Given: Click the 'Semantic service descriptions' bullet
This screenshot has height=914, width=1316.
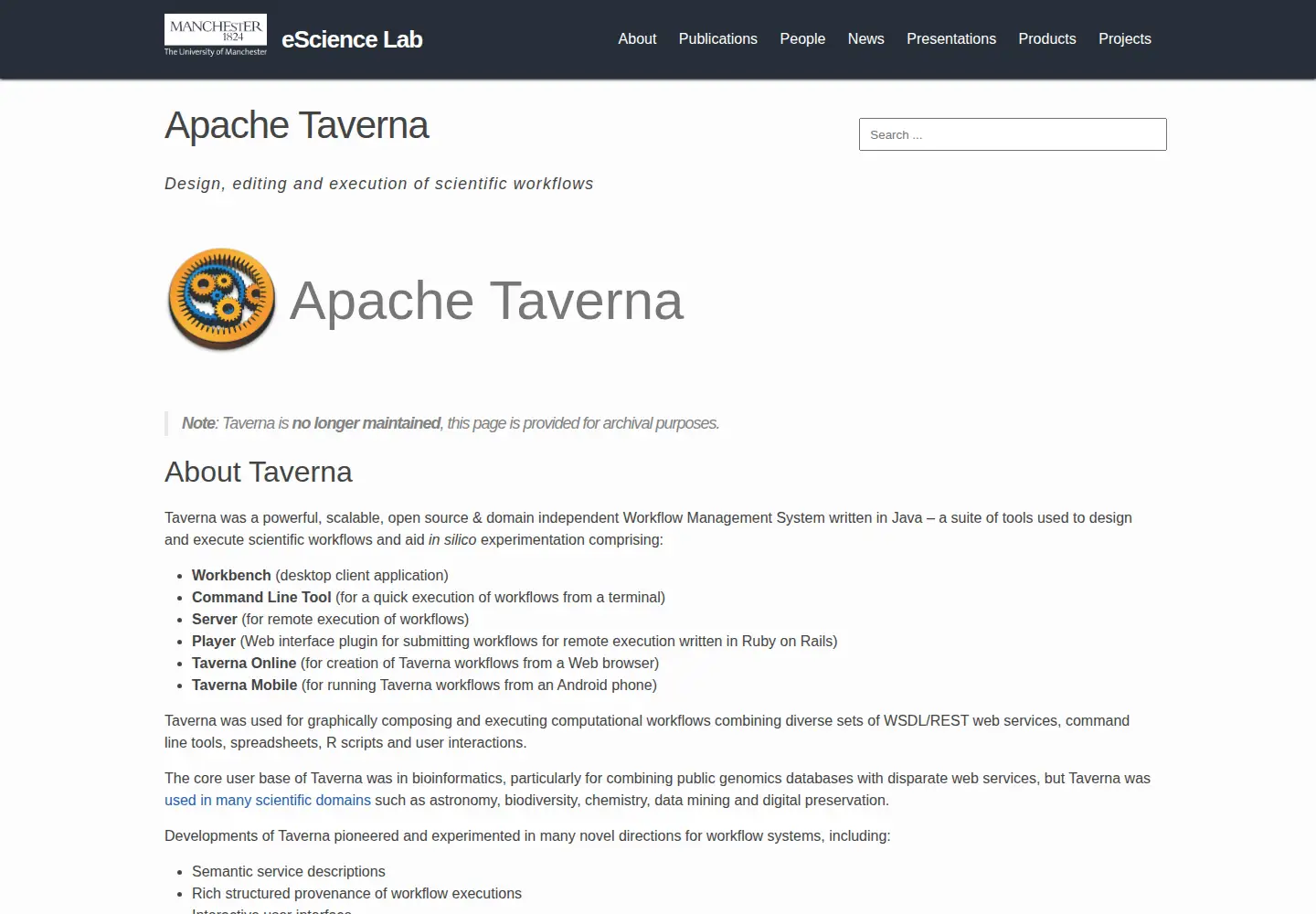Looking at the screenshot, I should pos(289,871).
